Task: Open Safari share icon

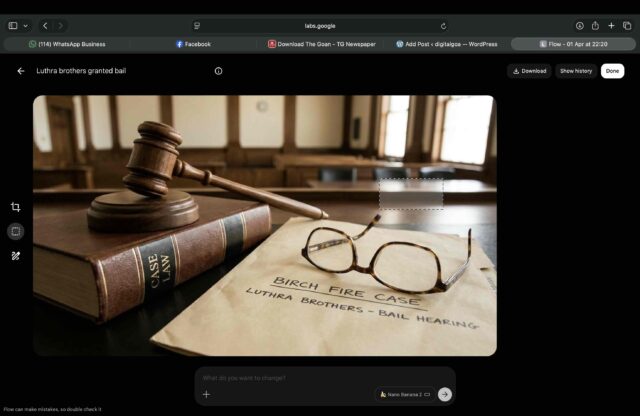Action: coord(595,26)
